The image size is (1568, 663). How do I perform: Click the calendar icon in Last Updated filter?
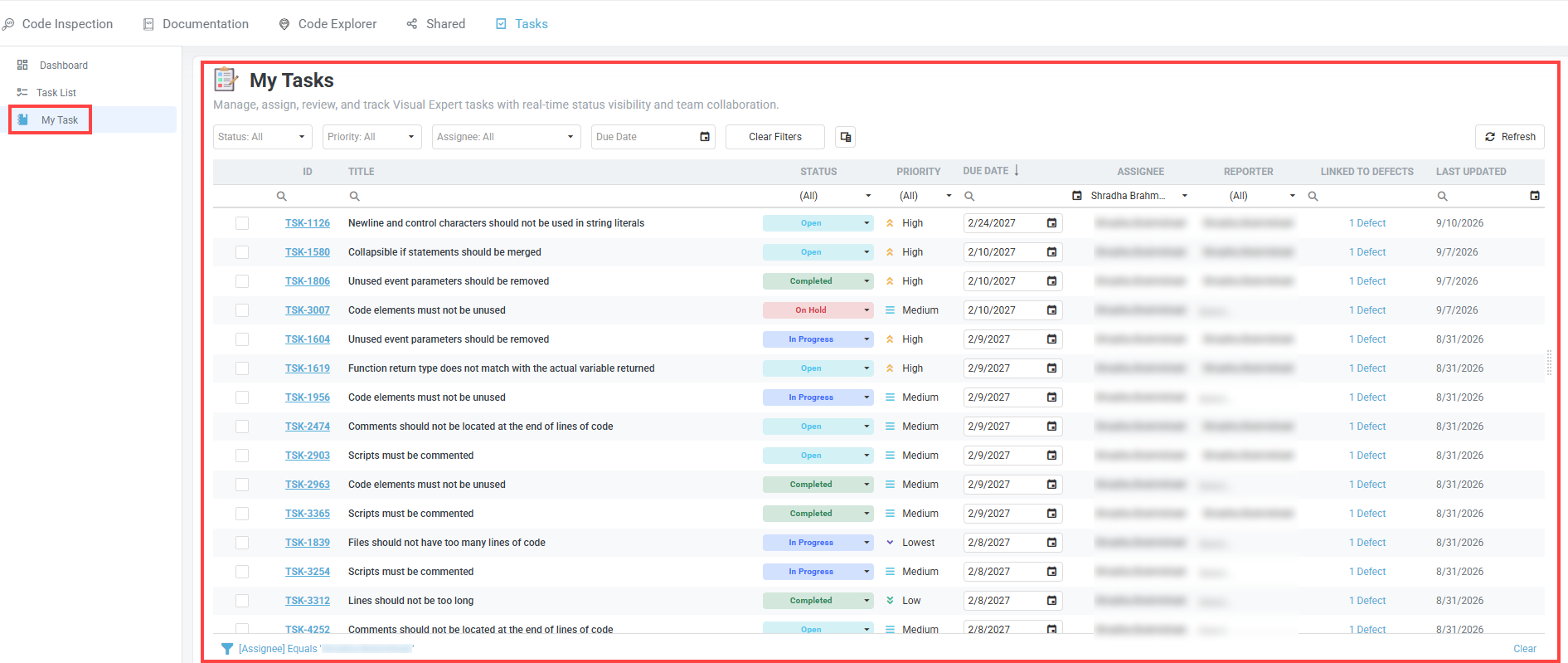tap(1535, 196)
